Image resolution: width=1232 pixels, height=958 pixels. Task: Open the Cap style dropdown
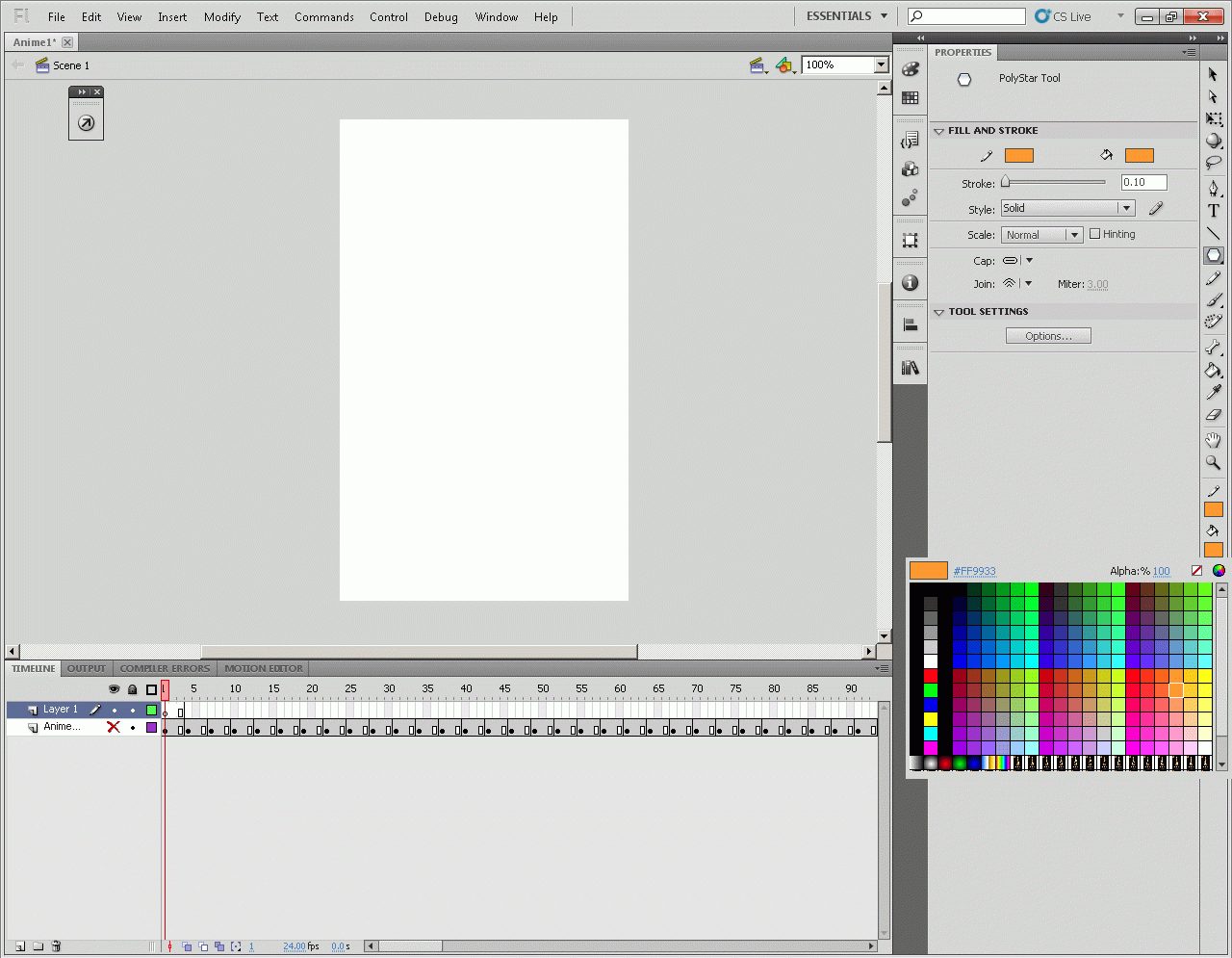coord(1017,261)
